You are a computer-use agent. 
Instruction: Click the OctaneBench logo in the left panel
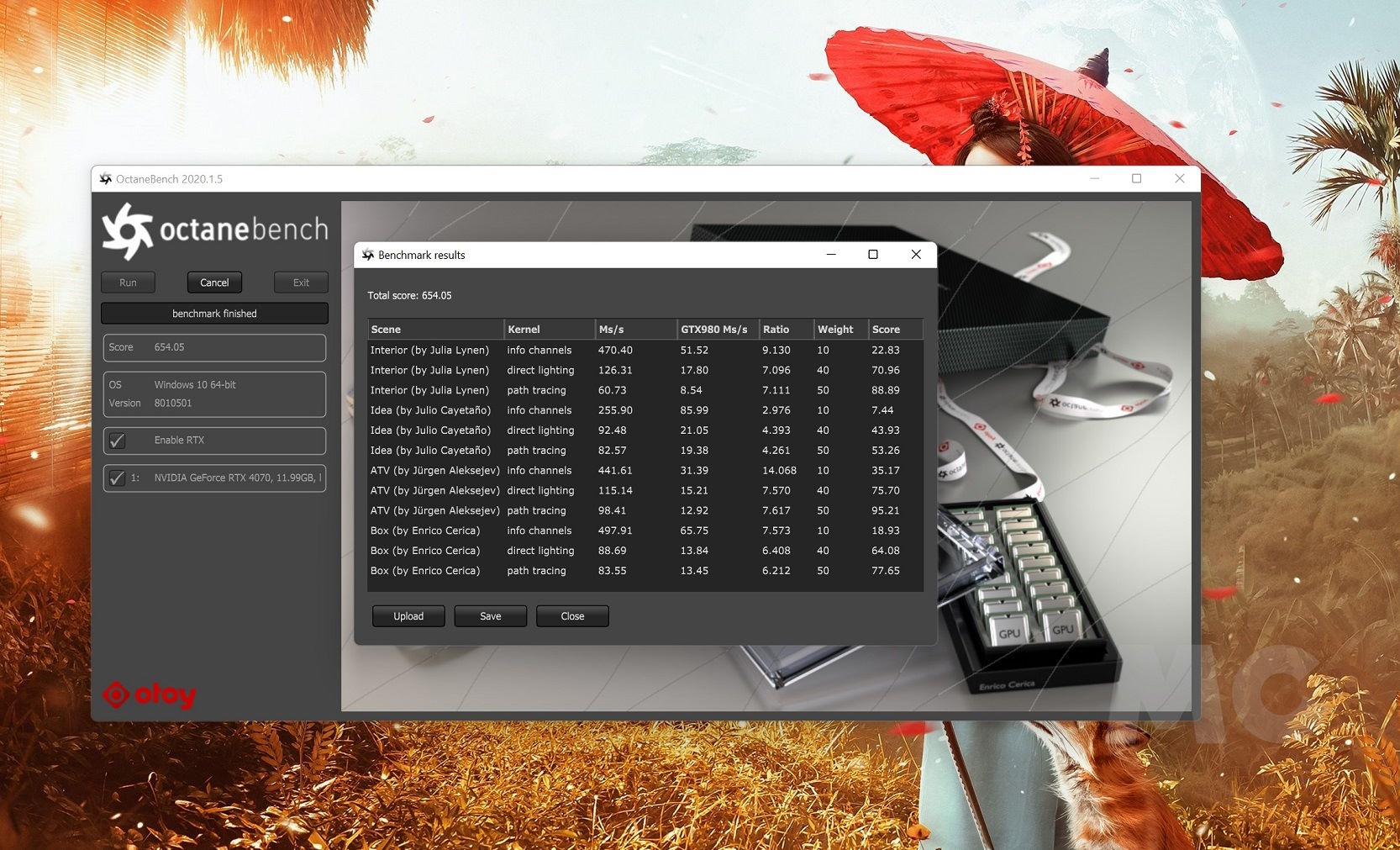(x=214, y=230)
